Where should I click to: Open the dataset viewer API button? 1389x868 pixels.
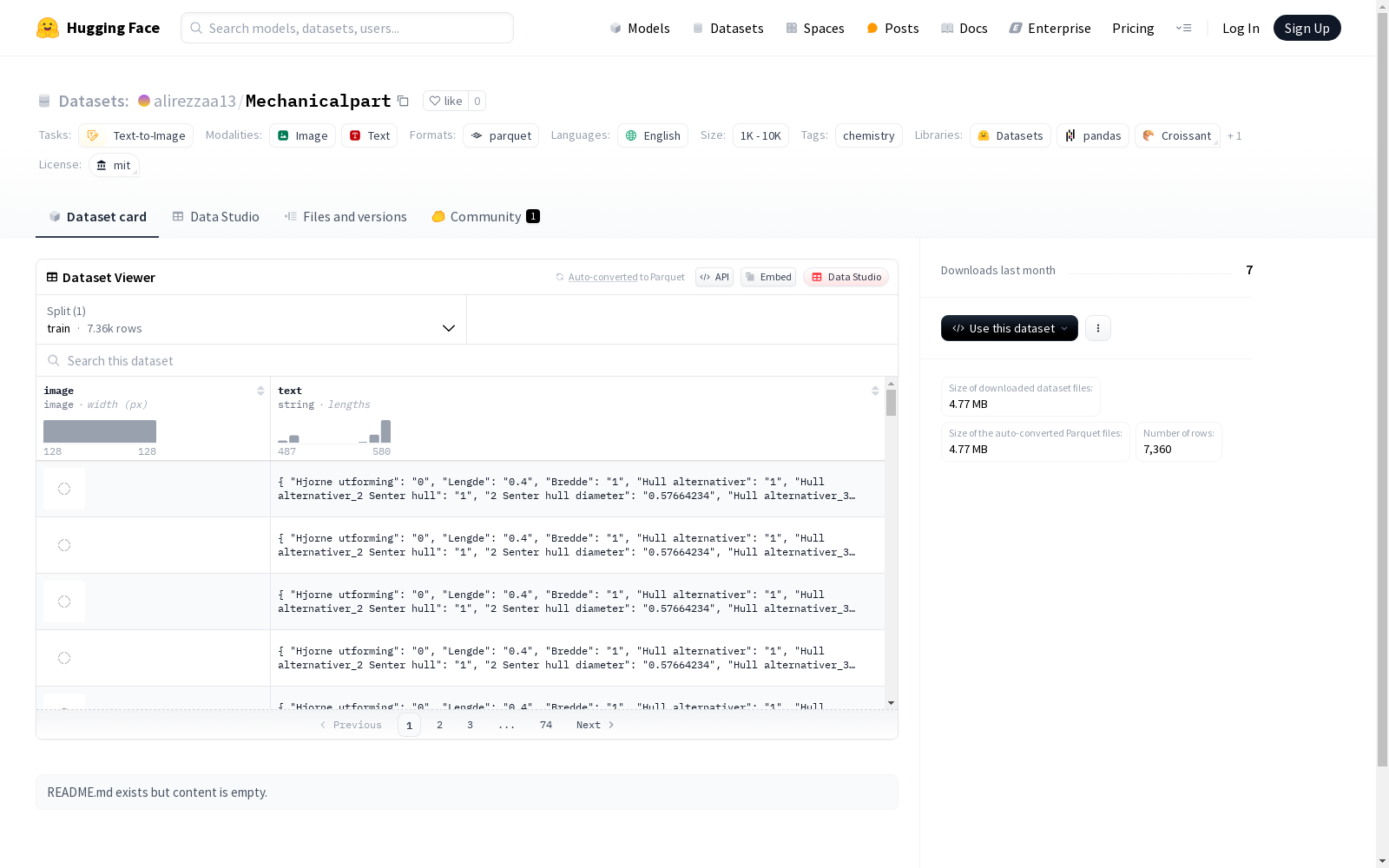coord(714,277)
